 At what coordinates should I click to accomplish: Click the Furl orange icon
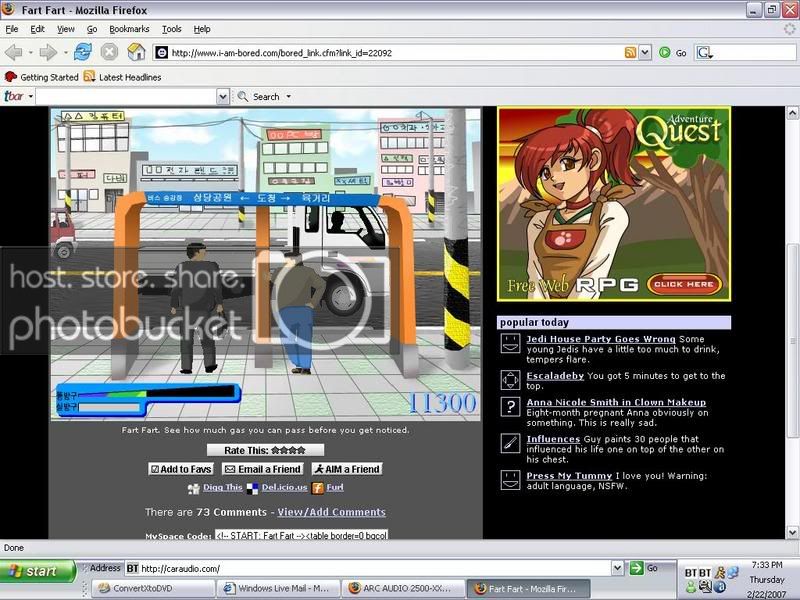[x=317, y=488]
